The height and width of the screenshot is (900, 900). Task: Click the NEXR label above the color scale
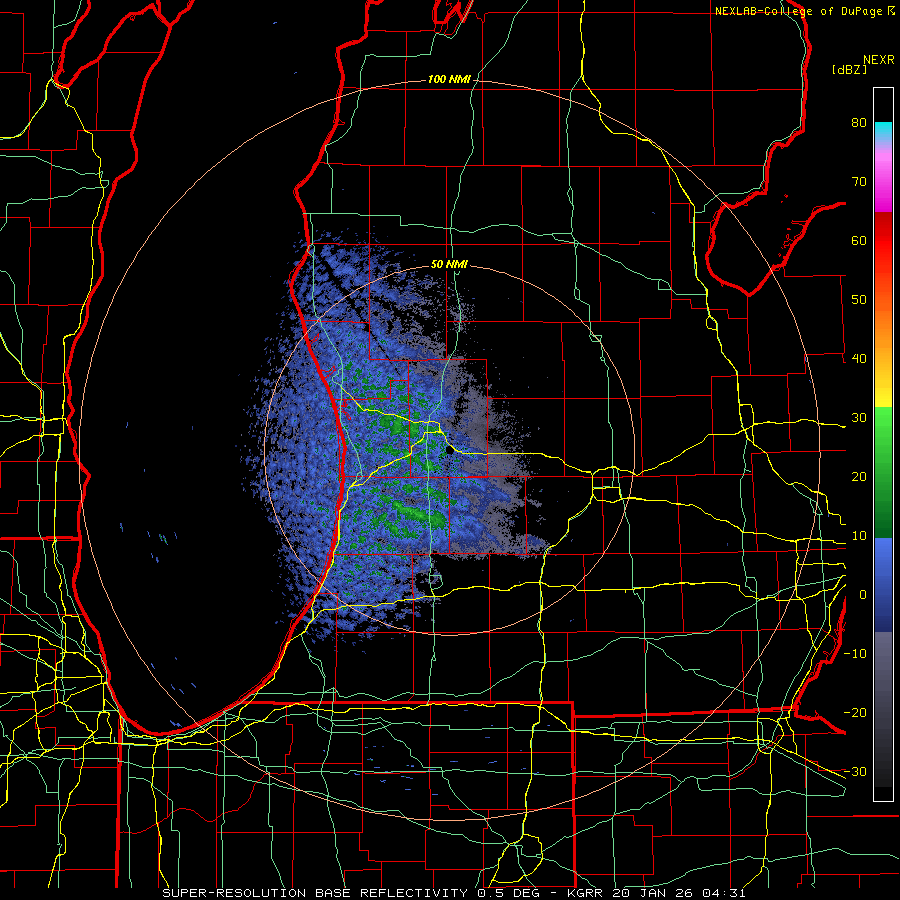pyautogui.click(x=879, y=60)
